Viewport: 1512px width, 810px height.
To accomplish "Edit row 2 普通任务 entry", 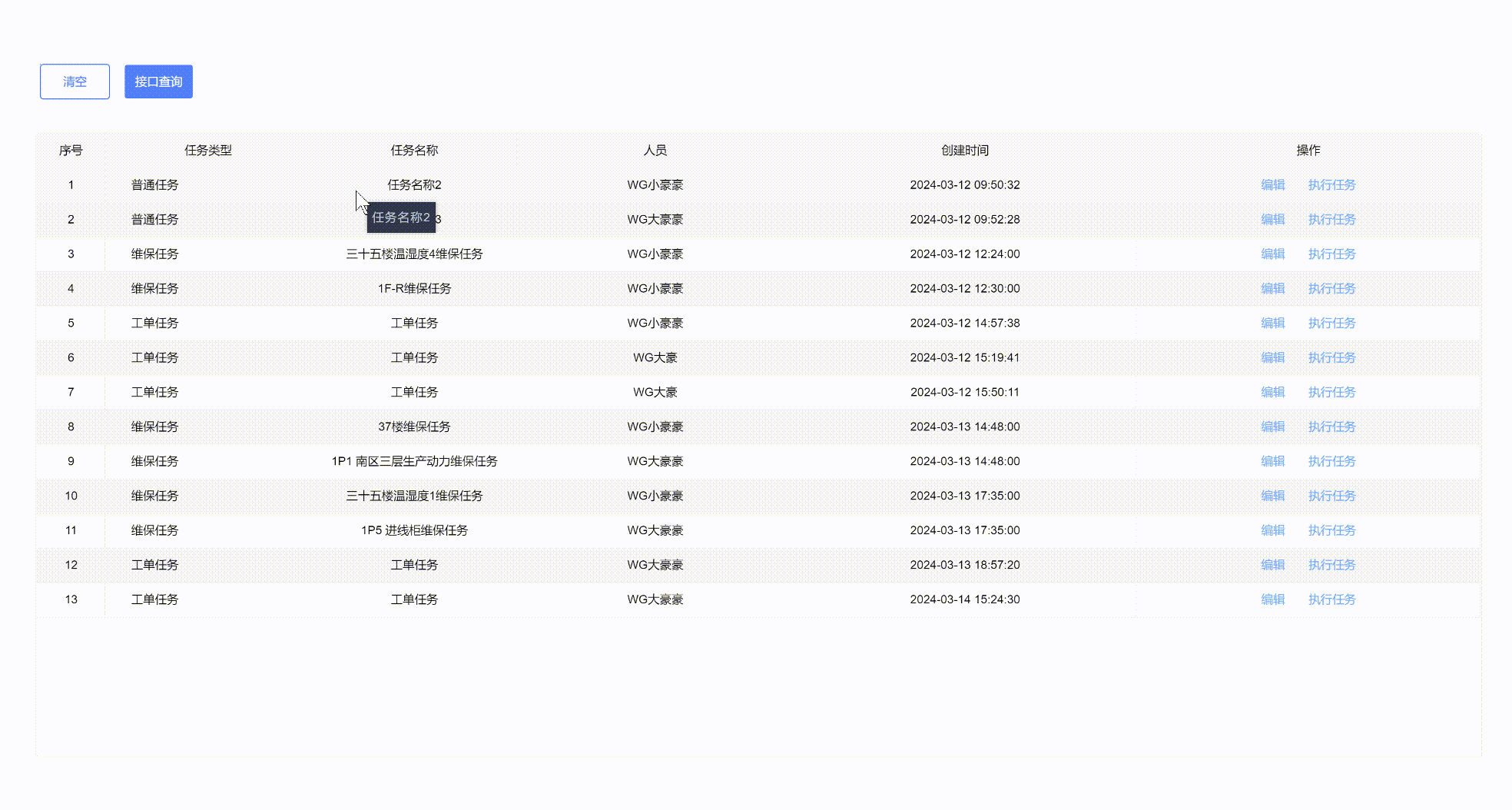I will click(x=1272, y=219).
